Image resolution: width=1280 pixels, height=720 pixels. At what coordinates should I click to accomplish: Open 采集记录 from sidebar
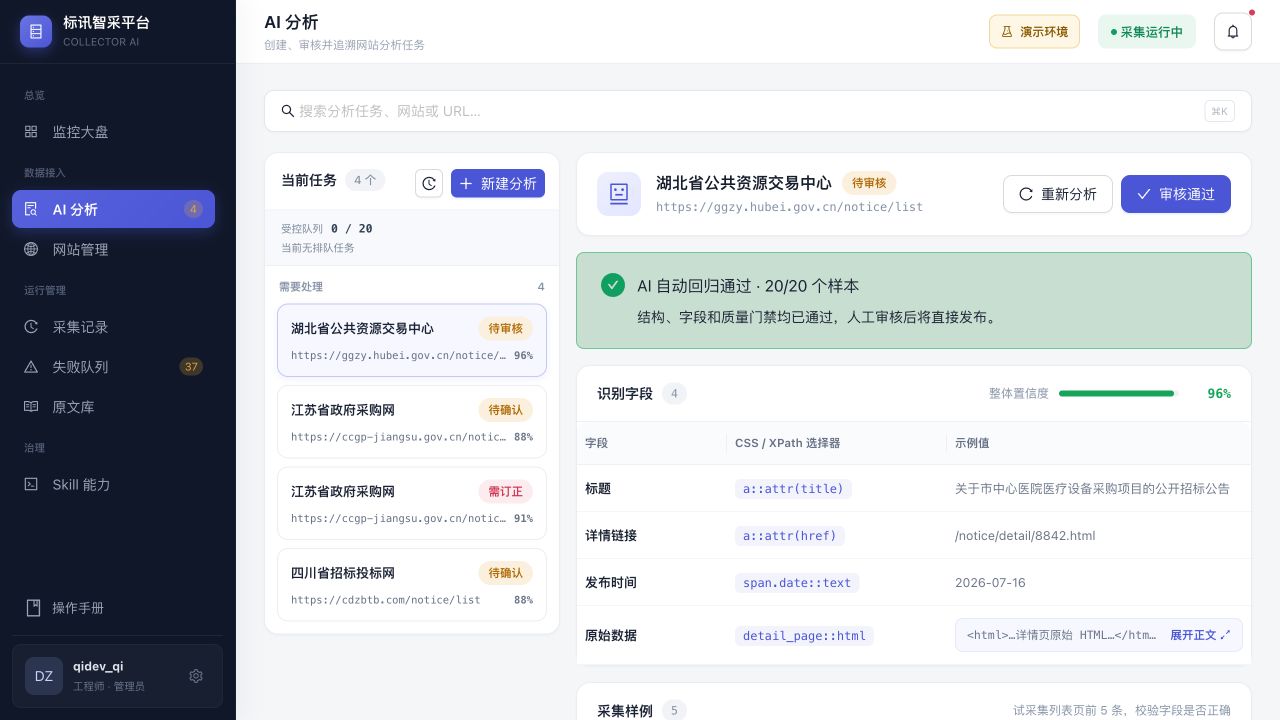click(113, 327)
